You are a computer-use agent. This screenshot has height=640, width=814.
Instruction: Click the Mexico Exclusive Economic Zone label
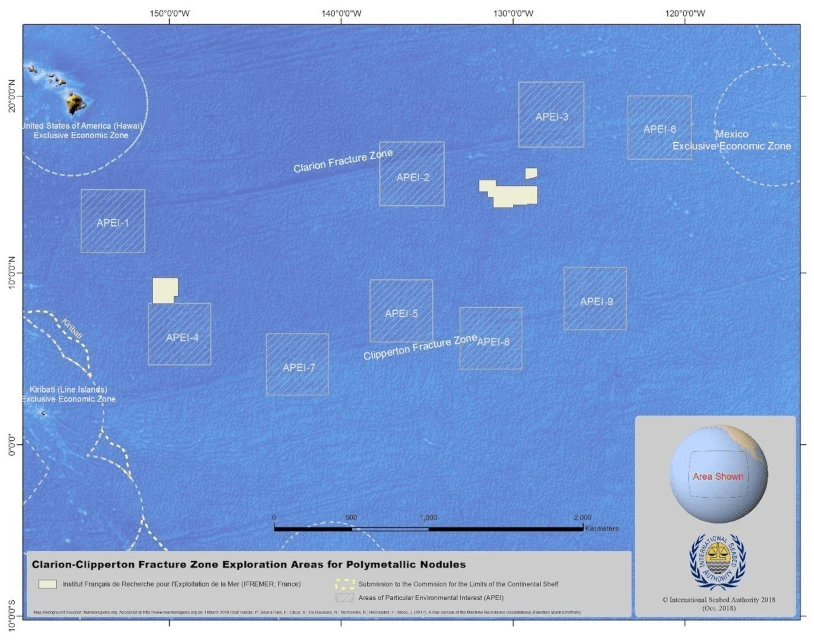click(x=732, y=140)
